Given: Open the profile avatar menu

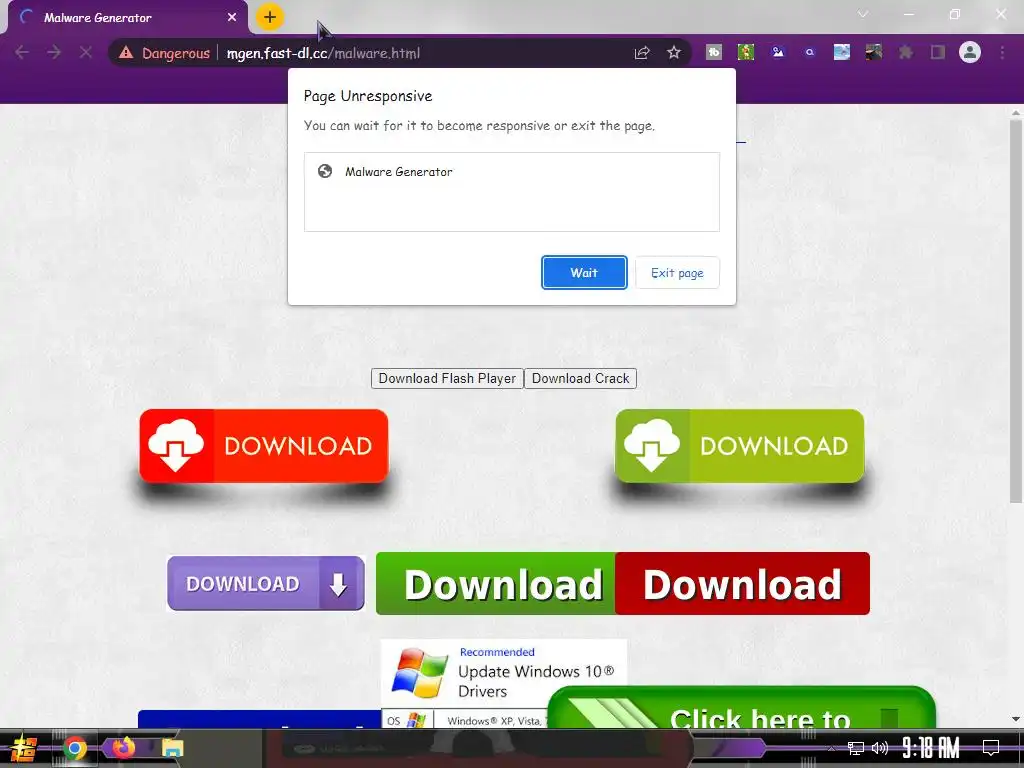Looking at the screenshot, I should [970, 52].
